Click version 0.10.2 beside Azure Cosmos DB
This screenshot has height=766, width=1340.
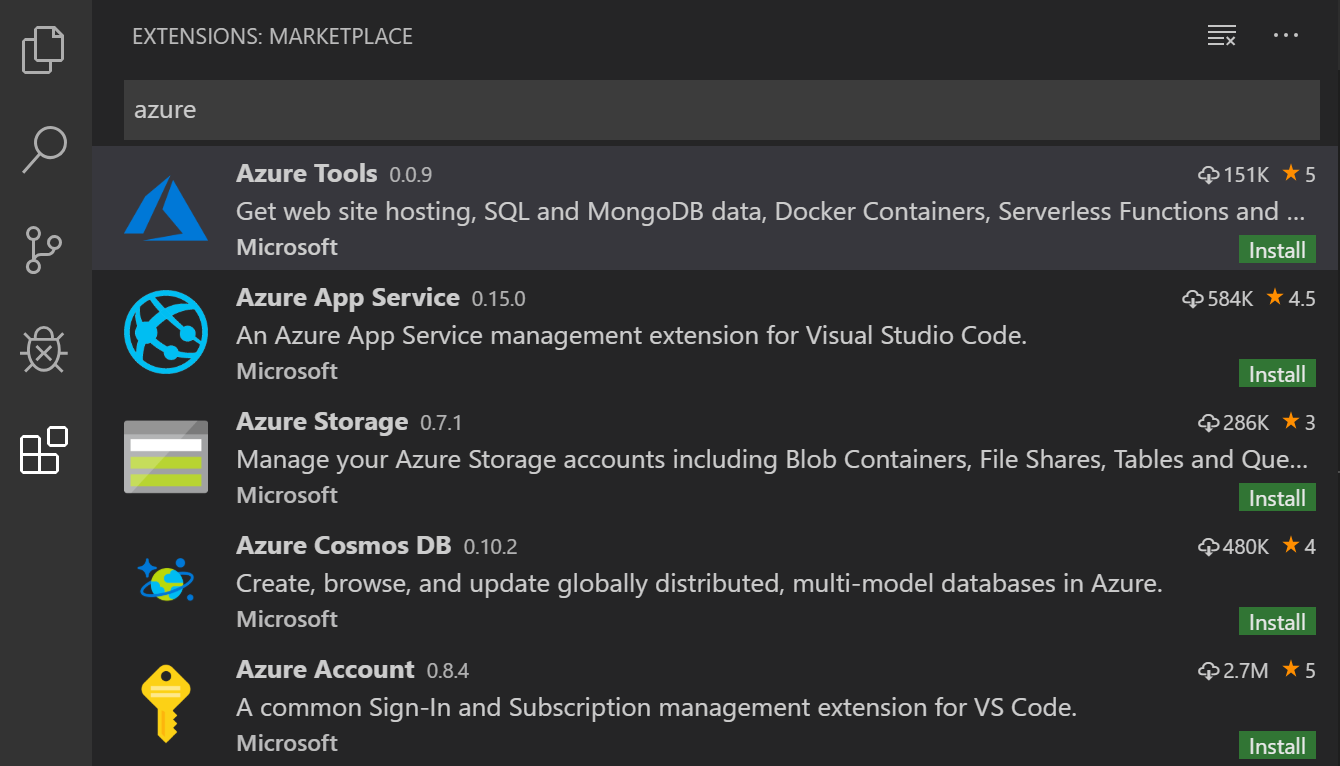tap(490, 547)
